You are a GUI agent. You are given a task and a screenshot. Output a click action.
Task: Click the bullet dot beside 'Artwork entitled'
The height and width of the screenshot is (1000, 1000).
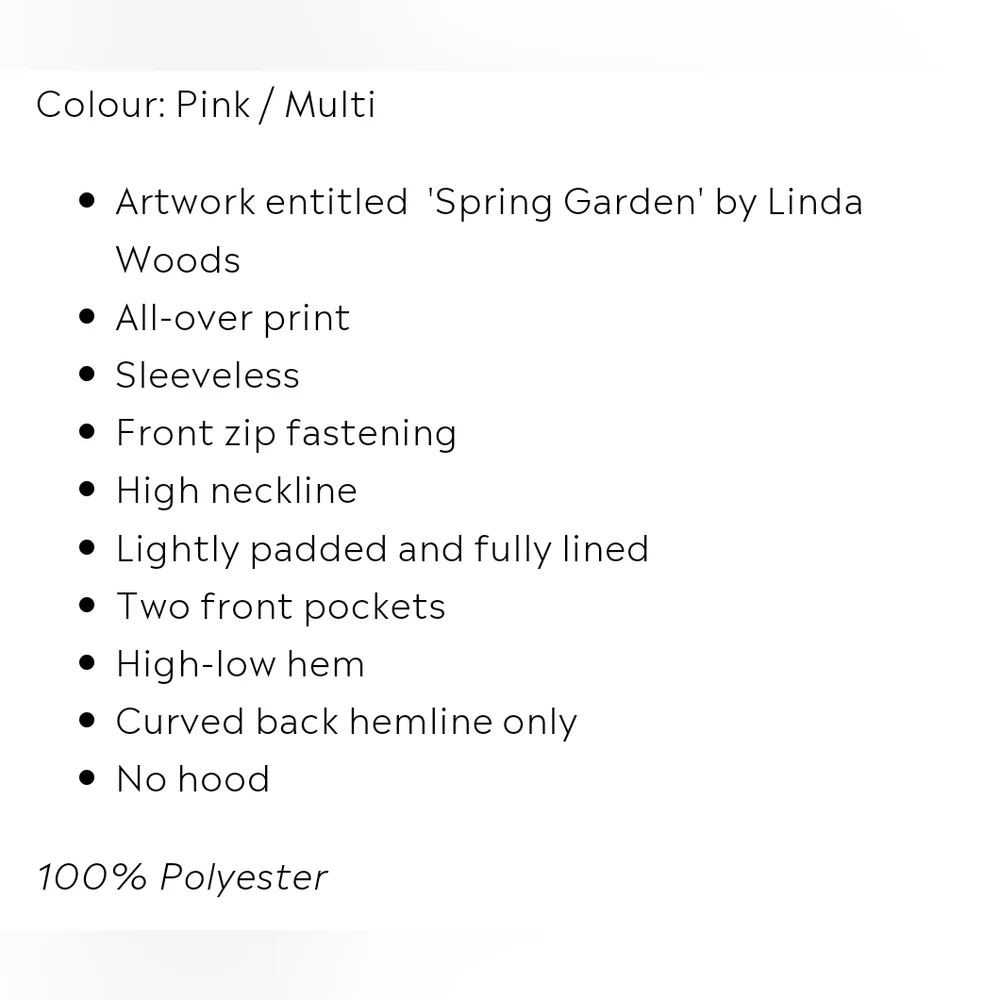click(87, 201)
